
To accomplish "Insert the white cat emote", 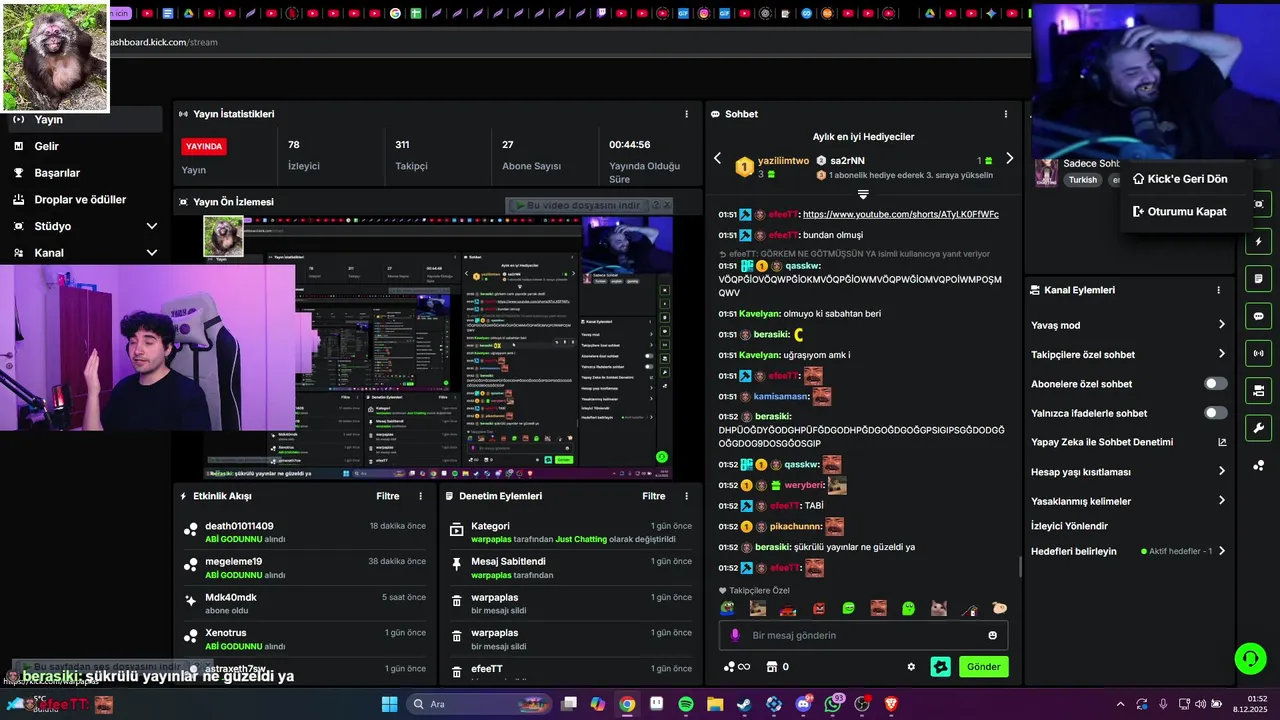I will pyautogui.click(x=939, y=608).
